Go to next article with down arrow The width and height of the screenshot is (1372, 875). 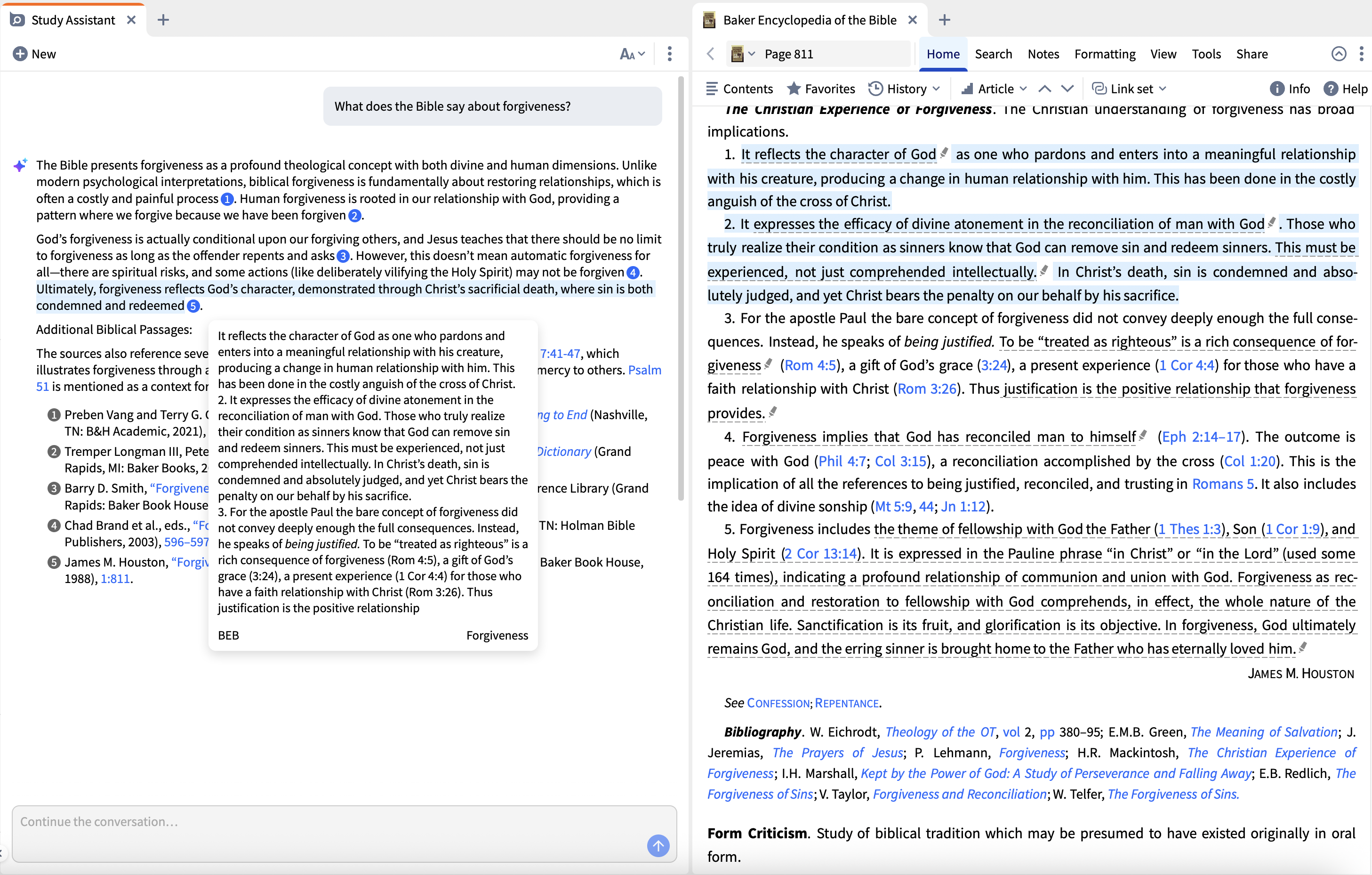(x=1067, y=89)
